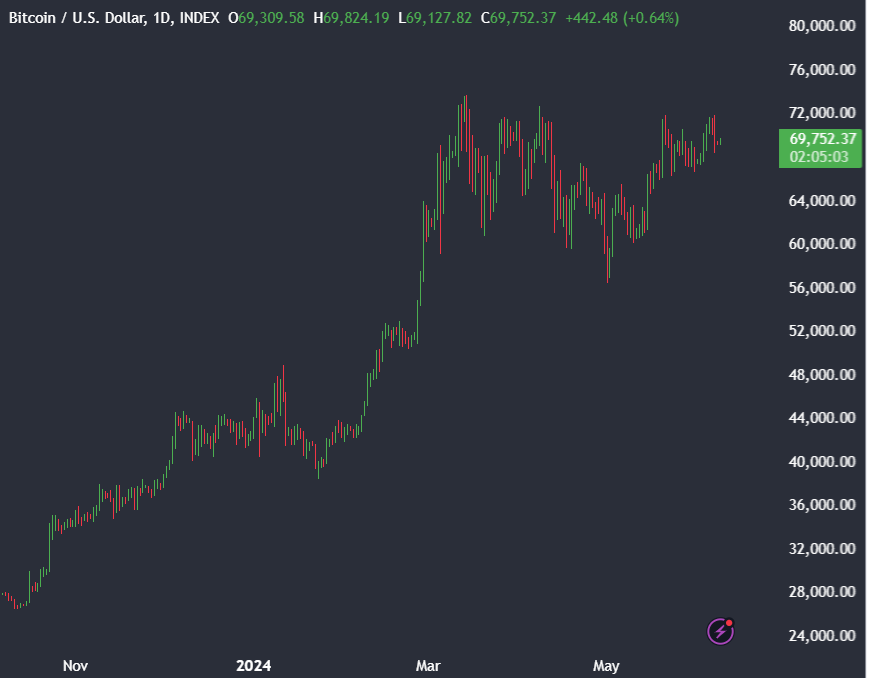Viewport: 872px width, 678px height.
Task: Click the 52,000.00 price axis label
Action: (822, 331)
